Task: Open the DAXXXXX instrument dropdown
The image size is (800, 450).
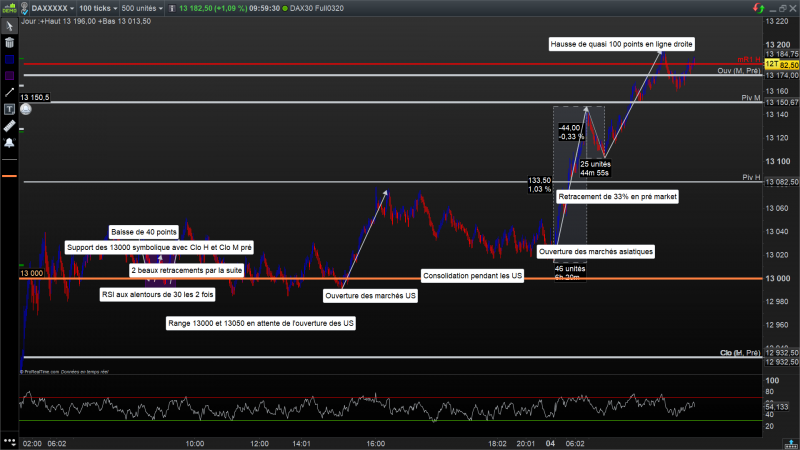Action: (x=53, y=8)
